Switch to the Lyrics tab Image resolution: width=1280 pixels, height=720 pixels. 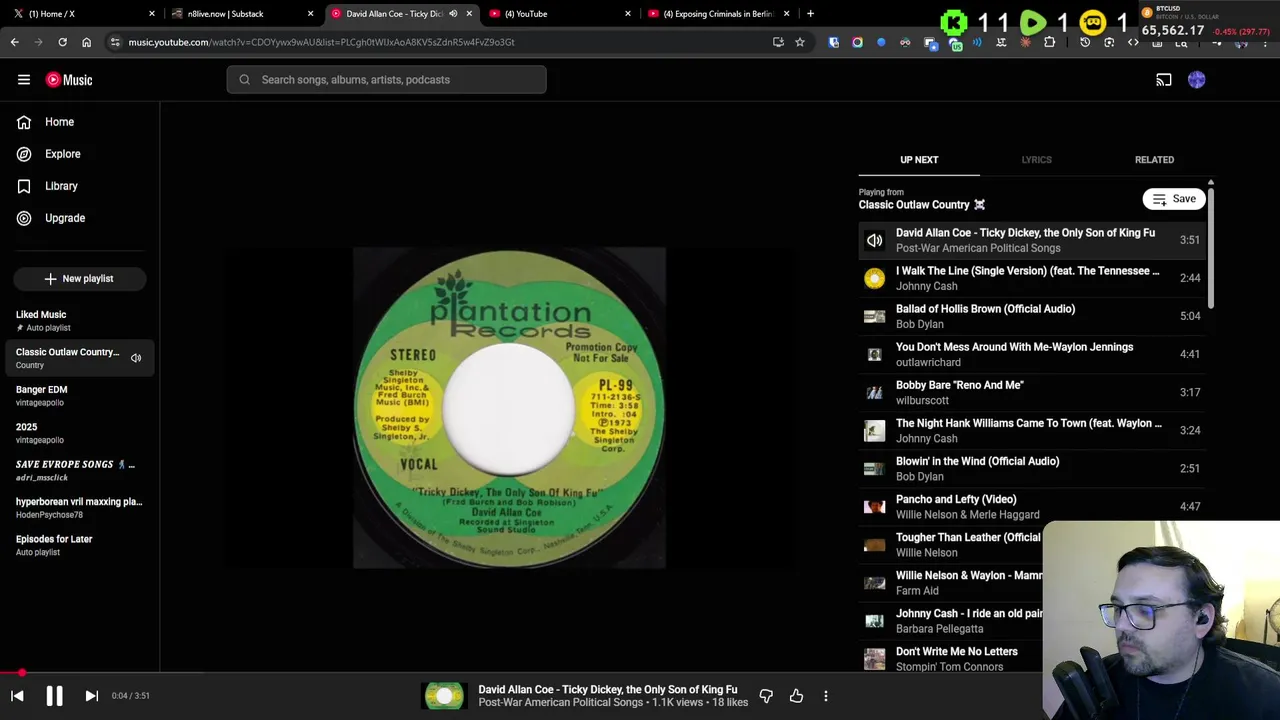pos(1036,160)
